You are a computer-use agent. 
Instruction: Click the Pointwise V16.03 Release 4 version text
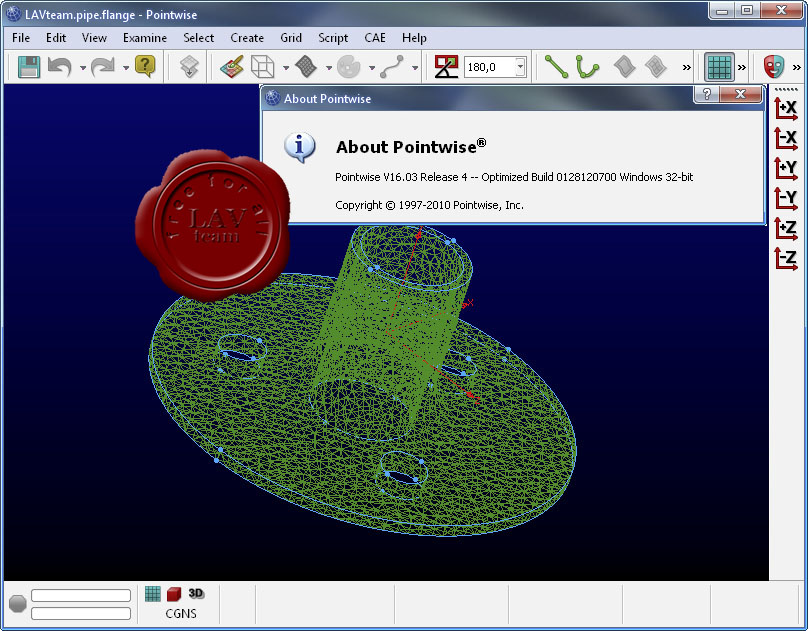pyautogui.click(x=514, y=177)
